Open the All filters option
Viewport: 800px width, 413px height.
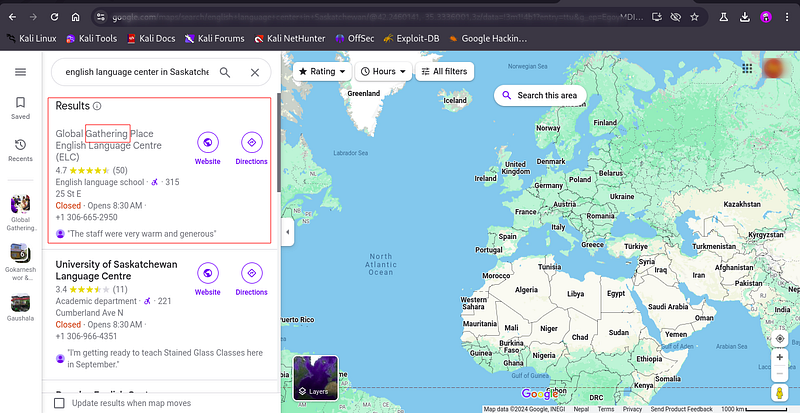(x=440, y=72)
